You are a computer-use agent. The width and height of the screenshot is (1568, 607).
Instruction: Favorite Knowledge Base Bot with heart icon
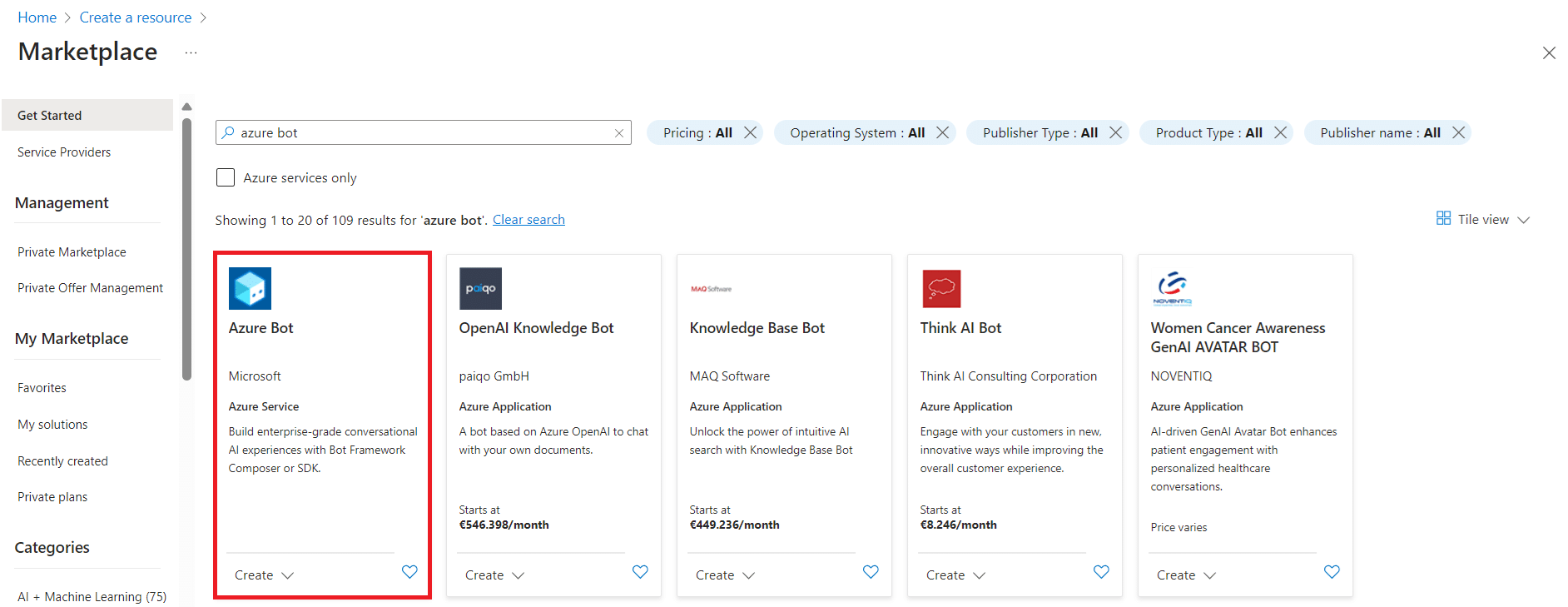(x=871, y=572)
